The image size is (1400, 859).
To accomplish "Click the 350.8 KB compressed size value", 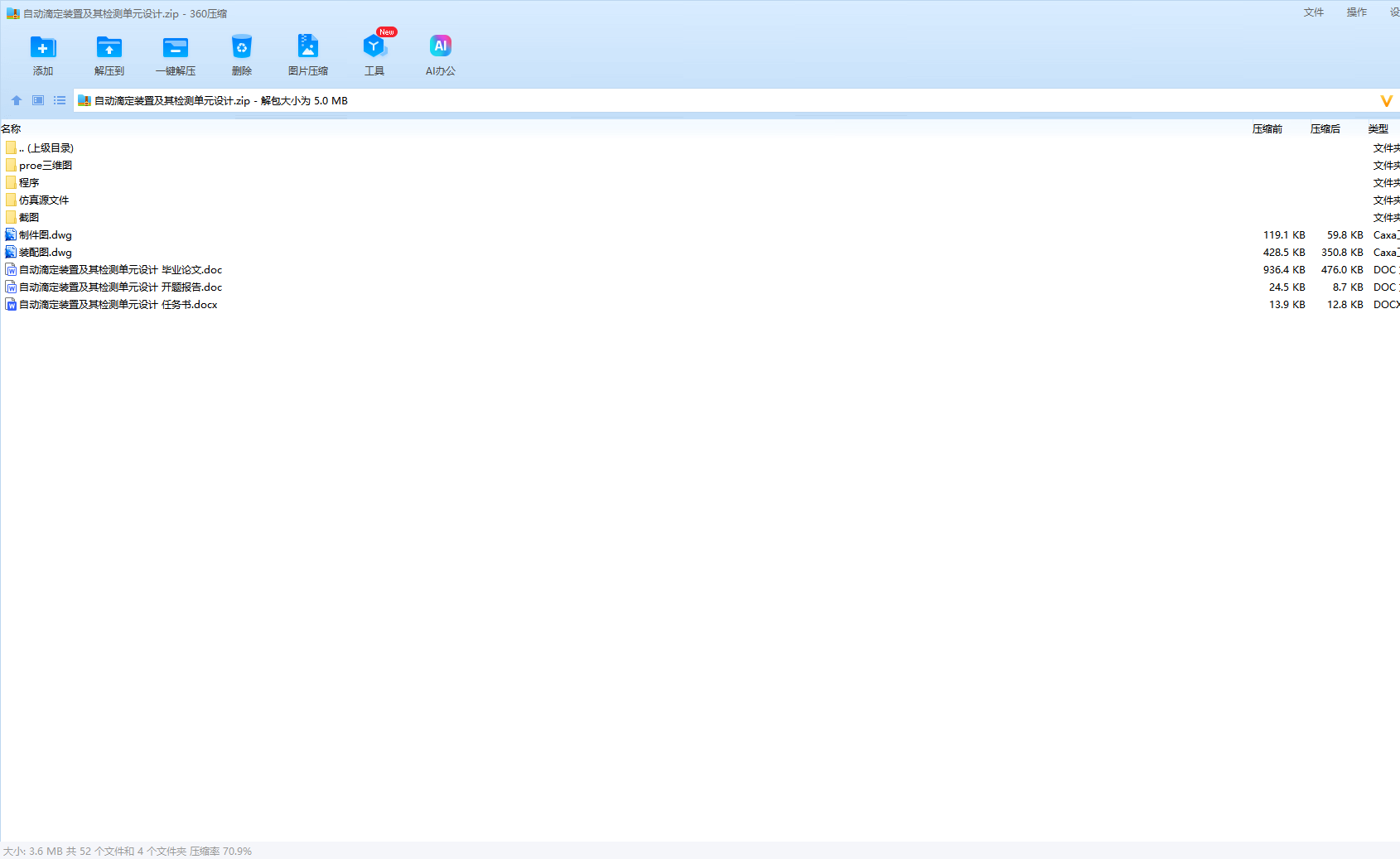I will [1342, 253].
